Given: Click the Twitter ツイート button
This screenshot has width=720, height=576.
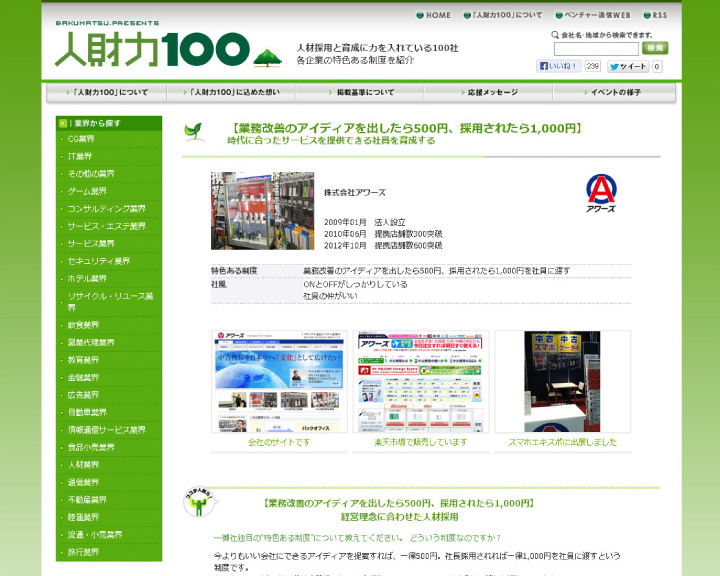Looking at the screenshot, I should [628, 67].
